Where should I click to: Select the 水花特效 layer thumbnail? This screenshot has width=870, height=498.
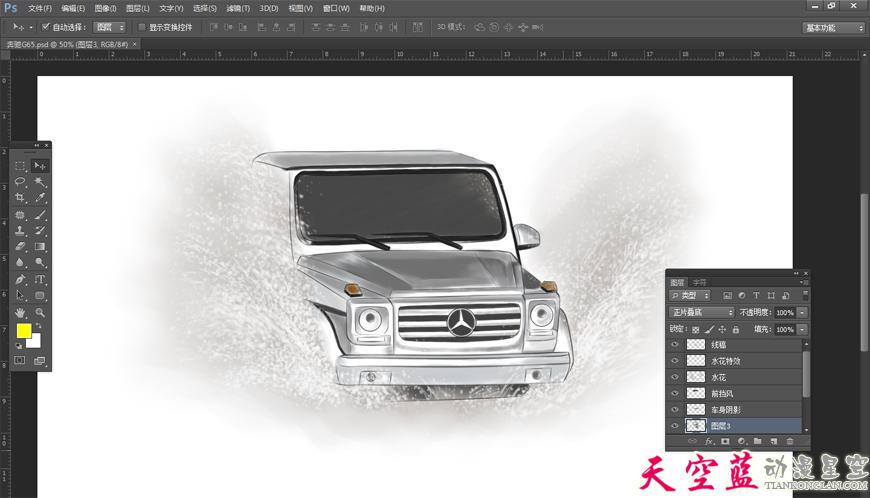(696, 360)
